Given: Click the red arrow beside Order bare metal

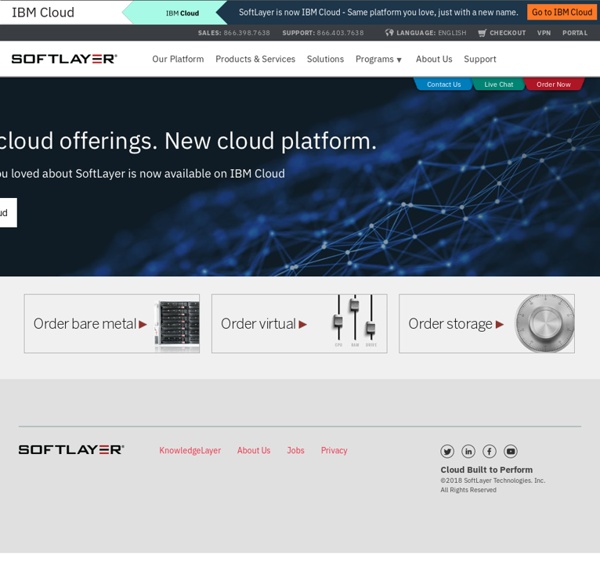Looking at the screenshot, I should (x=143, y=324).
